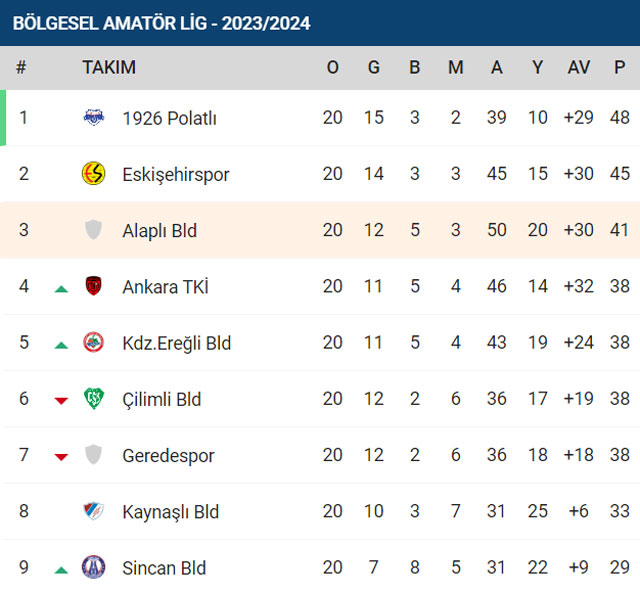
Task: Select the P points column header
Action: (620, 67)
